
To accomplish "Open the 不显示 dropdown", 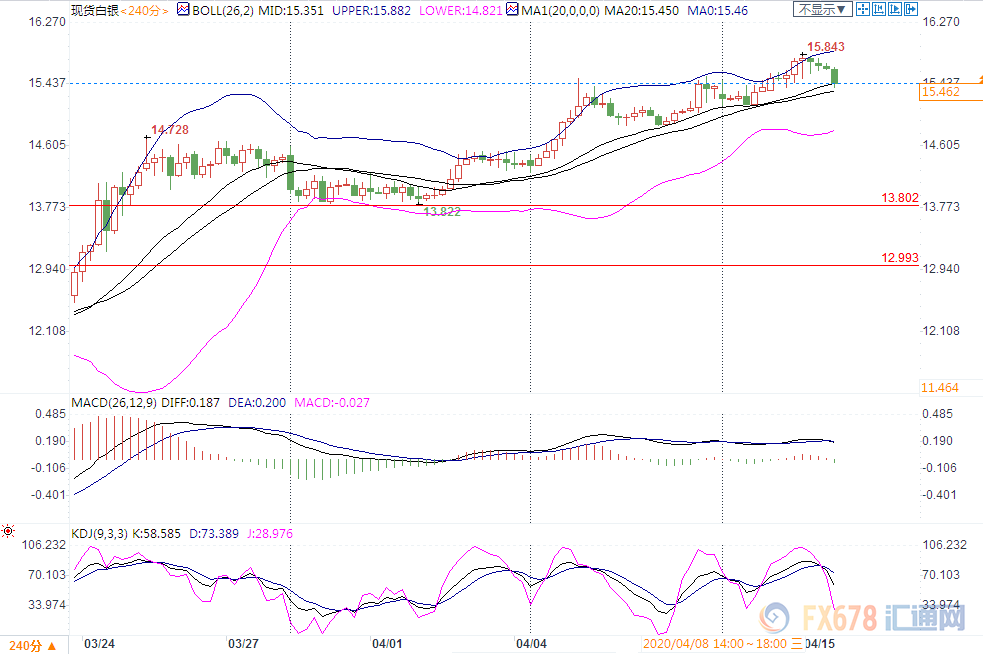I will click(824, 9).
